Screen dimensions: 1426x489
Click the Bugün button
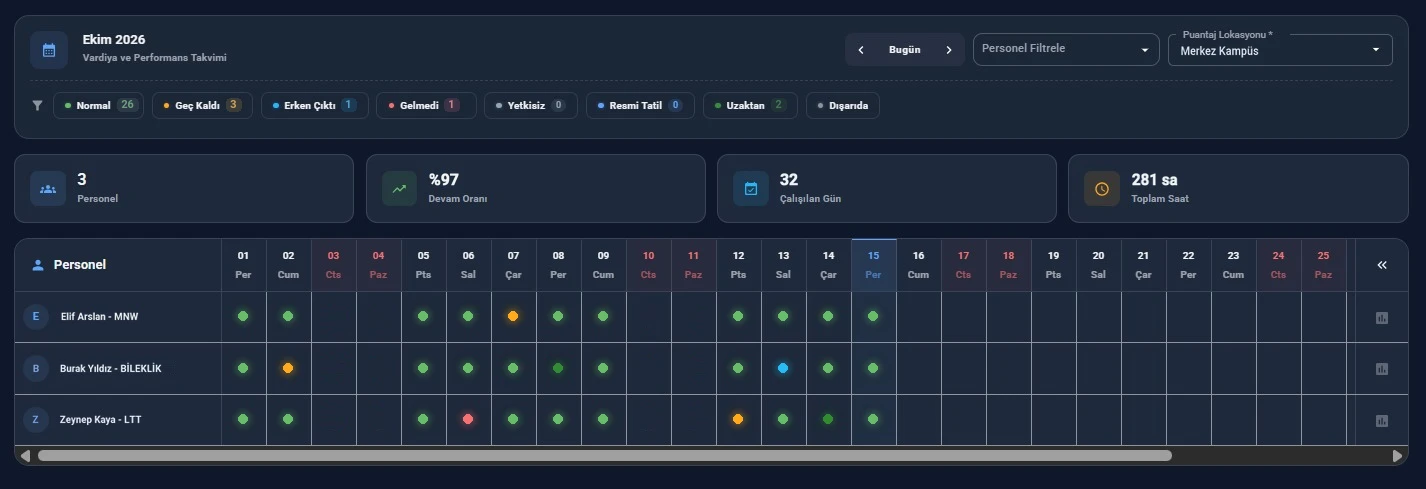[905, 50]
